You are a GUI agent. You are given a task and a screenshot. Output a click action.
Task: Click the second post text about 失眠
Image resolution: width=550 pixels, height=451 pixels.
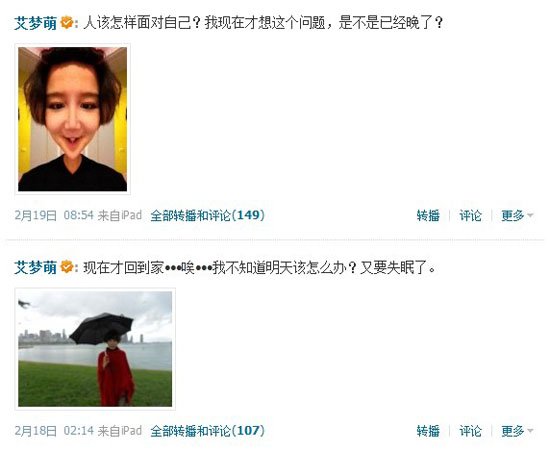coord(260,268)
